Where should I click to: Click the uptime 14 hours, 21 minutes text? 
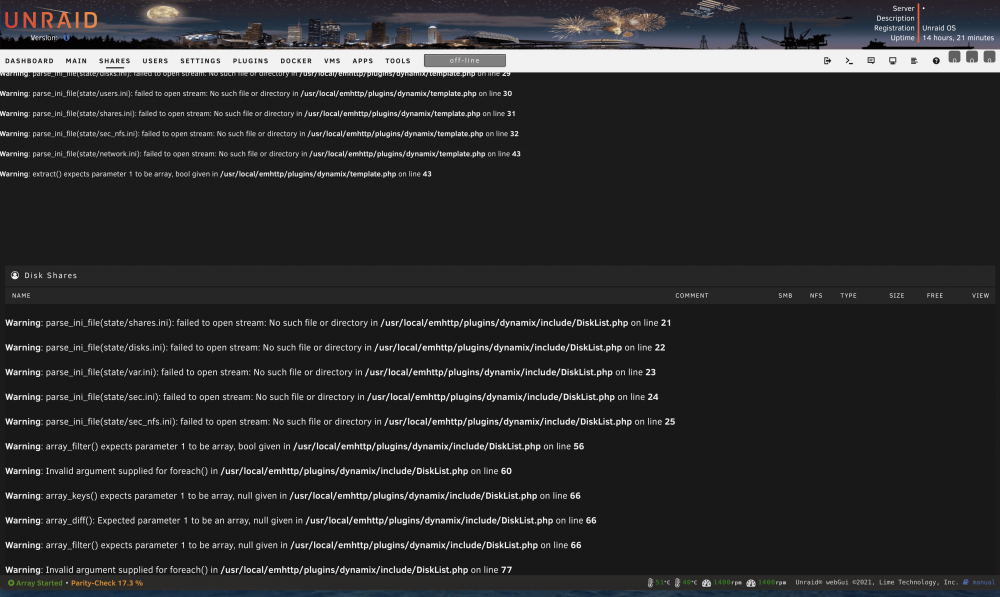point(957,38)
